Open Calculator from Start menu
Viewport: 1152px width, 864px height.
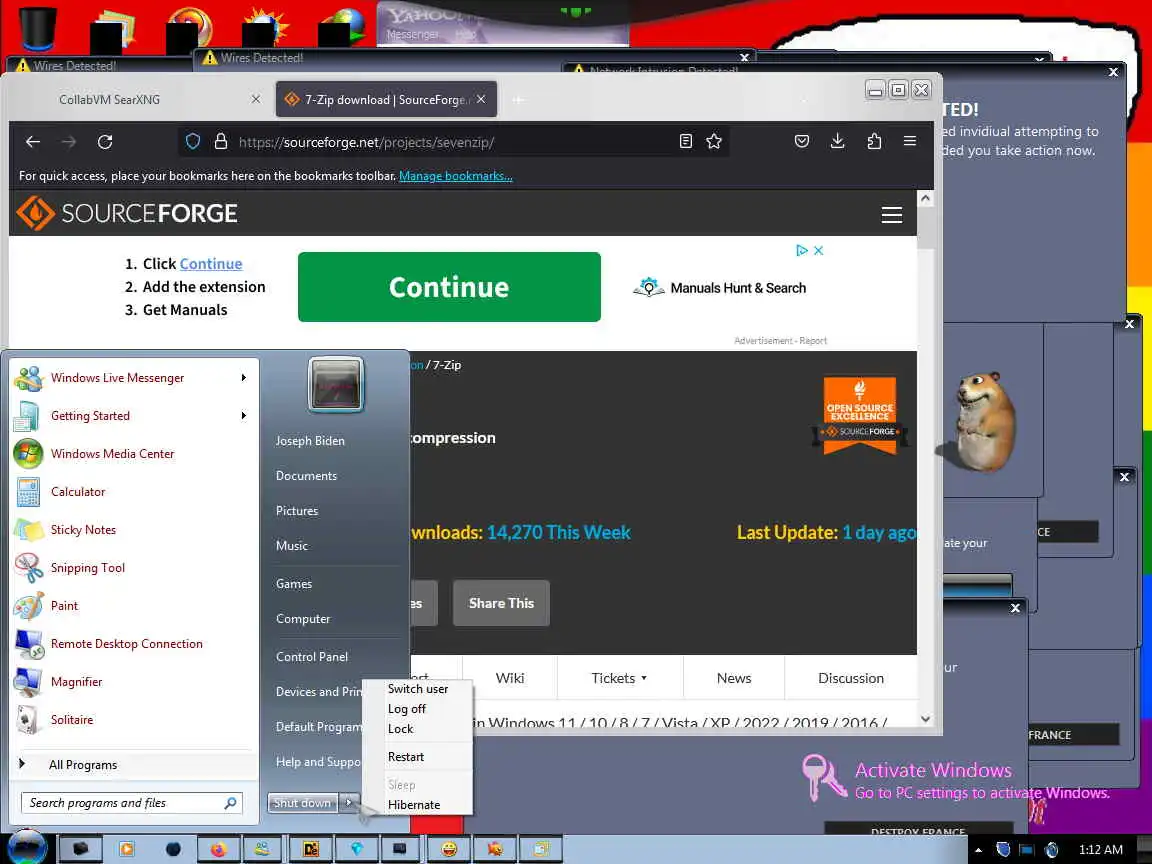[131, 492]
